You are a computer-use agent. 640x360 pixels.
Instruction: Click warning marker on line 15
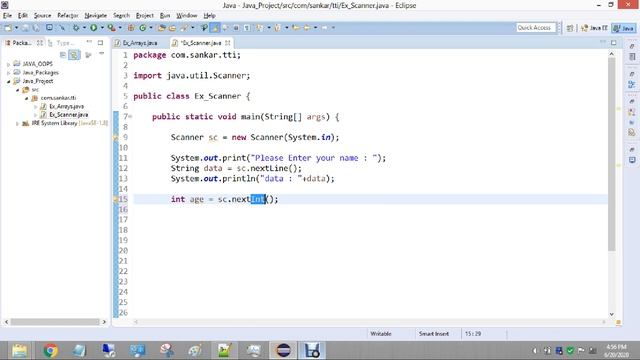(x=116, y=199)
